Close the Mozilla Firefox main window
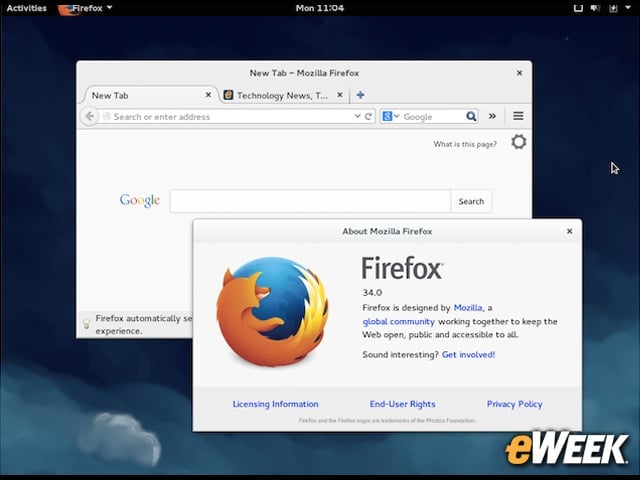The height and width of the screenshot is (480, 640). pyautogui.click(x=519, y=73)
